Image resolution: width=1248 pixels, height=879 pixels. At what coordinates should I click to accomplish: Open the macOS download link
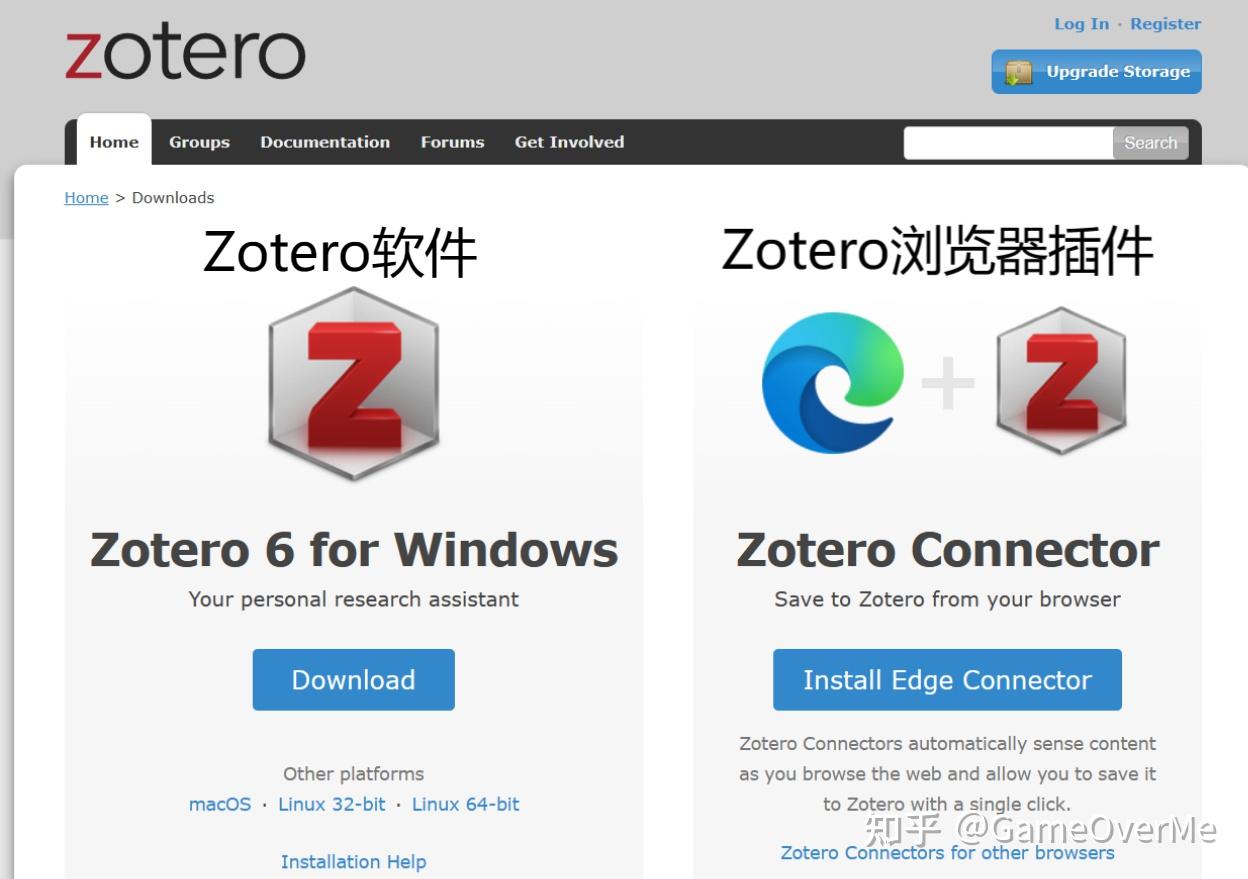[219, 804]
